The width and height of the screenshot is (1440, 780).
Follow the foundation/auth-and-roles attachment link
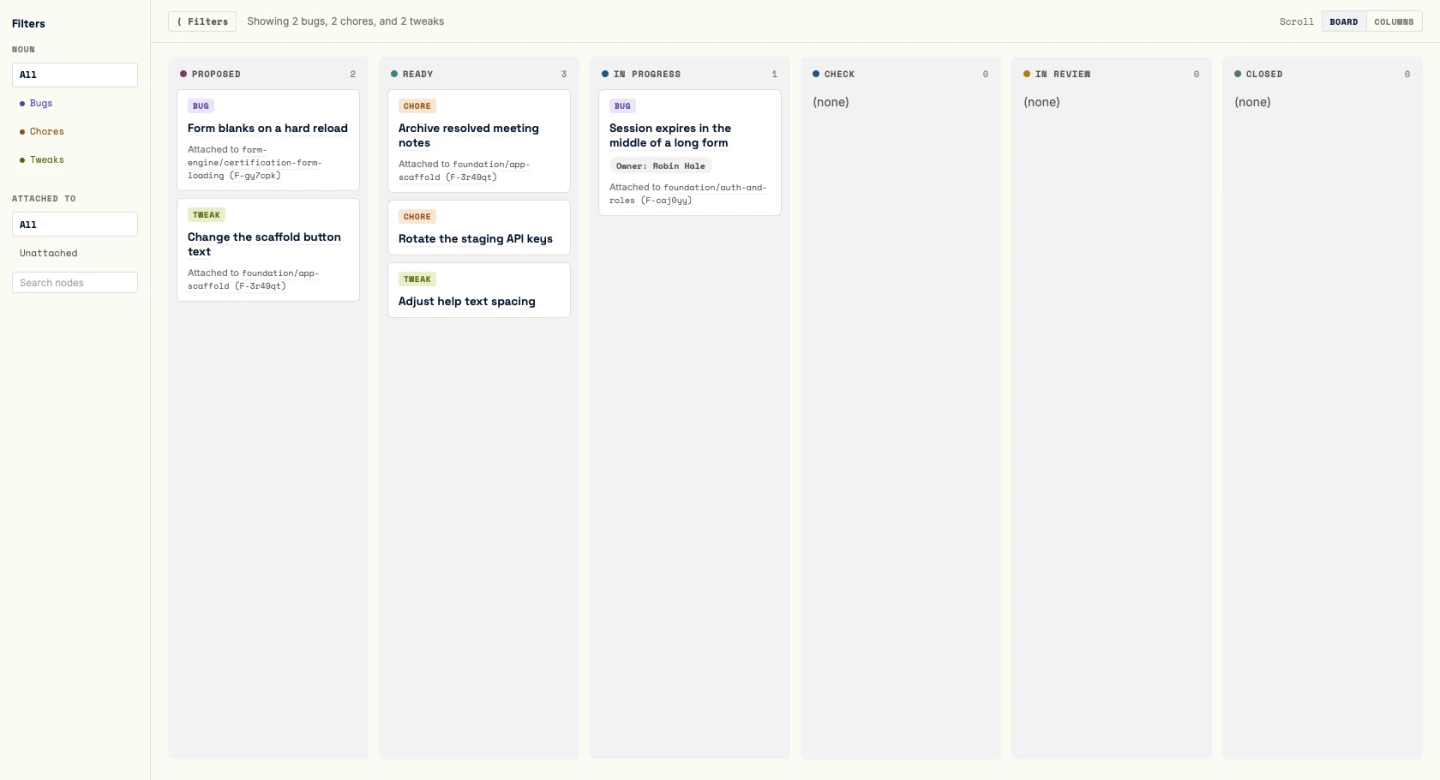(688, 194)
